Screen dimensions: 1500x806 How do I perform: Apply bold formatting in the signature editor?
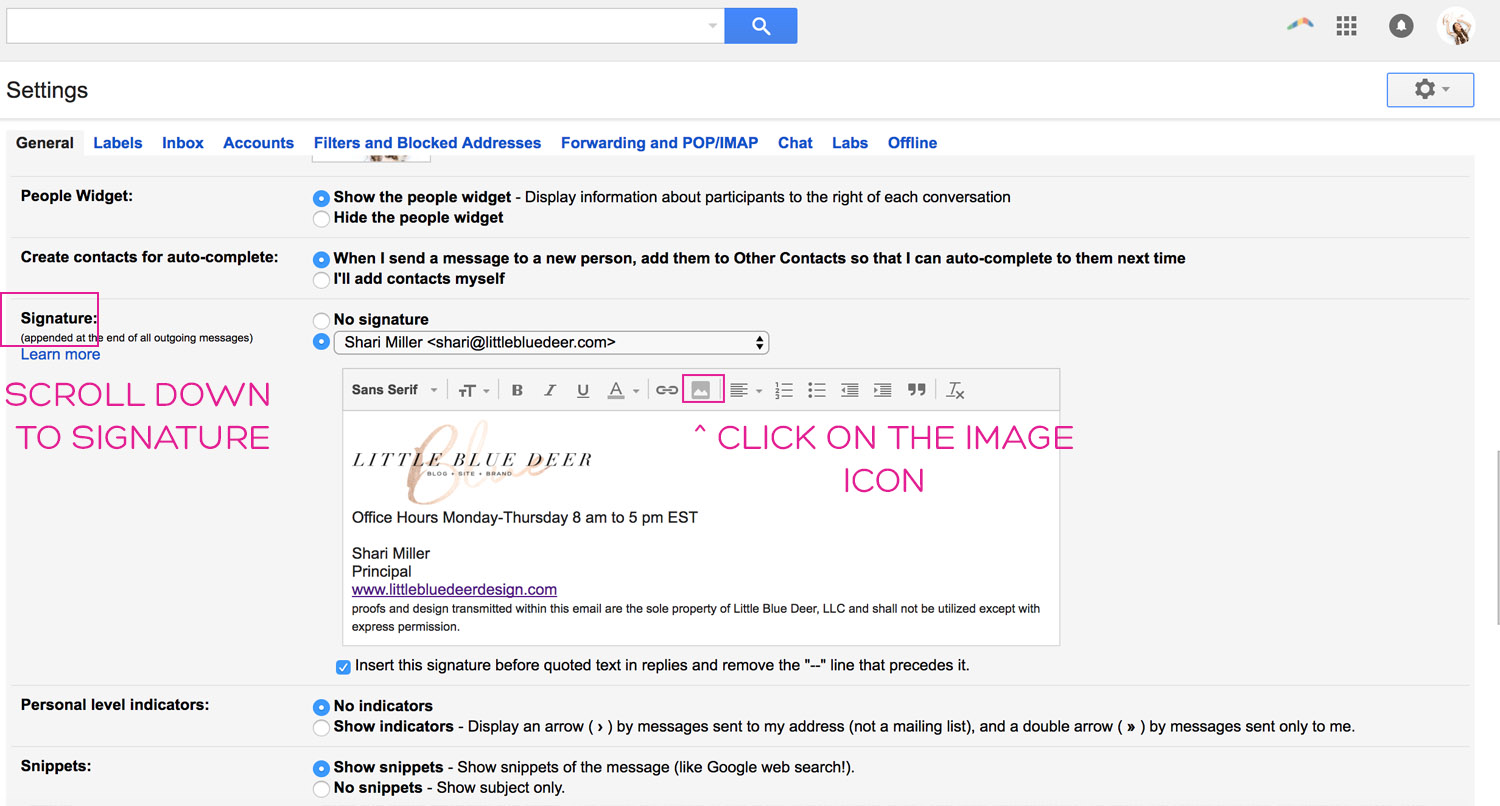click(516, 389)
